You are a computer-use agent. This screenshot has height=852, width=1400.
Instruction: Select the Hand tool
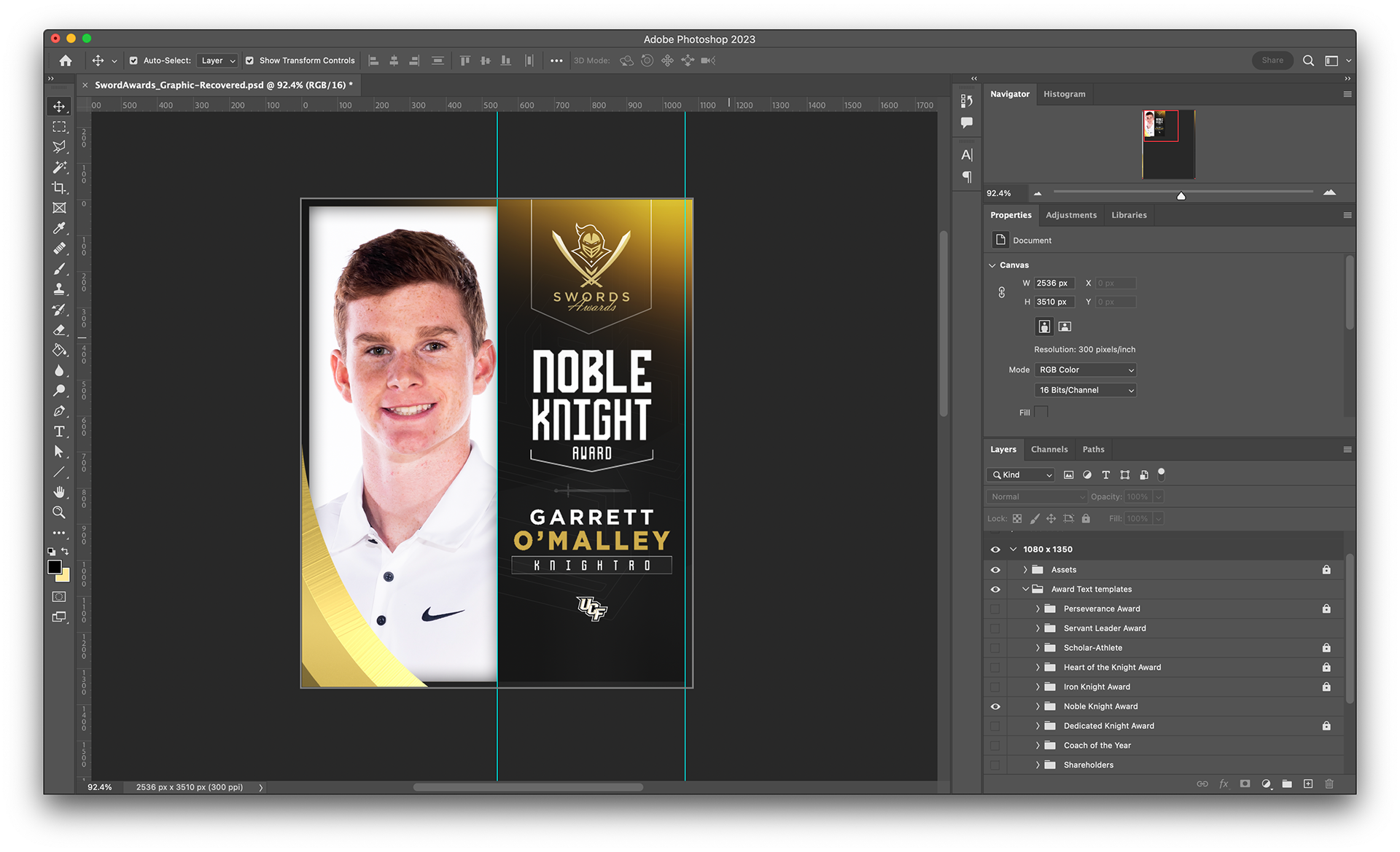(59, 492)
